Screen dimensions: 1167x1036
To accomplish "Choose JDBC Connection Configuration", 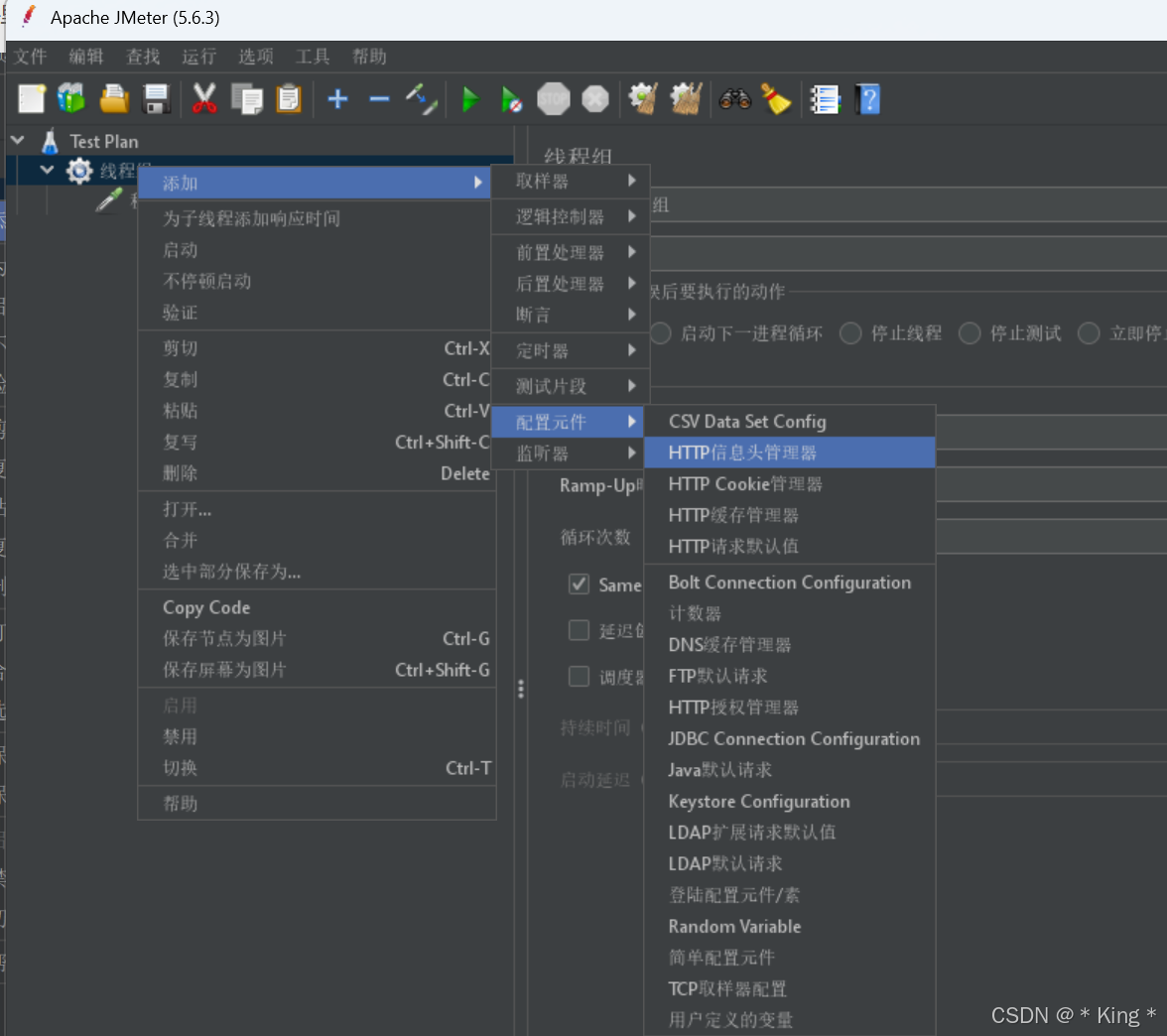I will [x=790, y=738].
